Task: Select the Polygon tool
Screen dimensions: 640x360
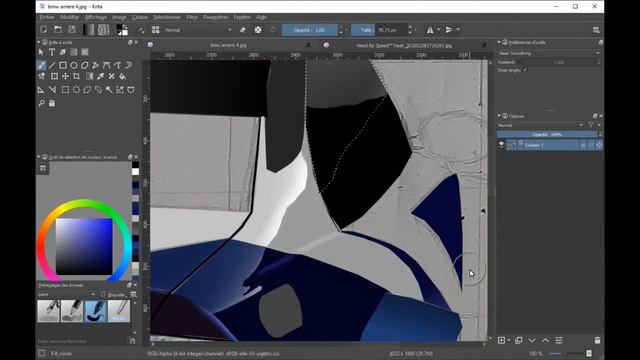Action: click(x=85, y=65)
